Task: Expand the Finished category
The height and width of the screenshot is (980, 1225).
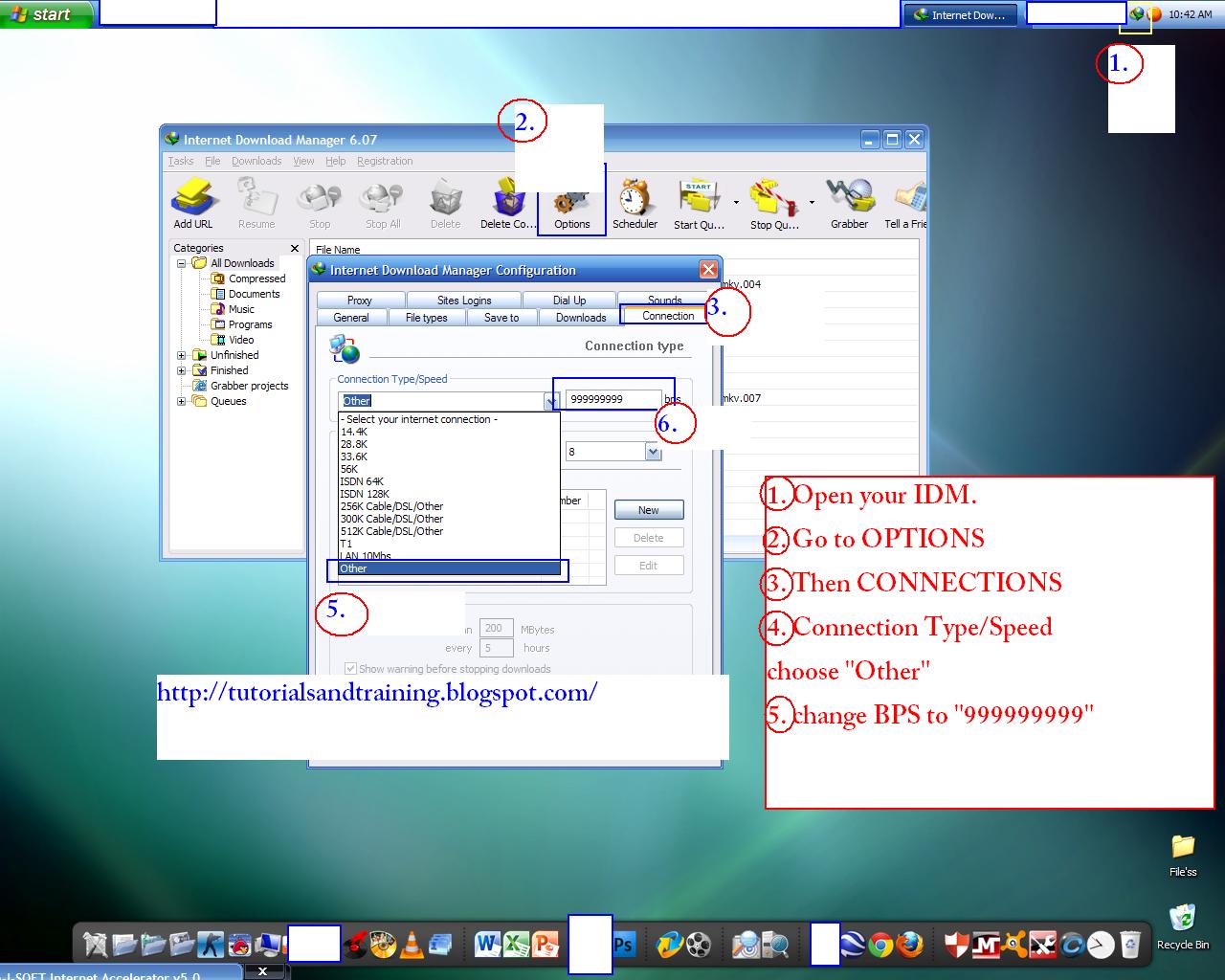Action: pos(181,370)
